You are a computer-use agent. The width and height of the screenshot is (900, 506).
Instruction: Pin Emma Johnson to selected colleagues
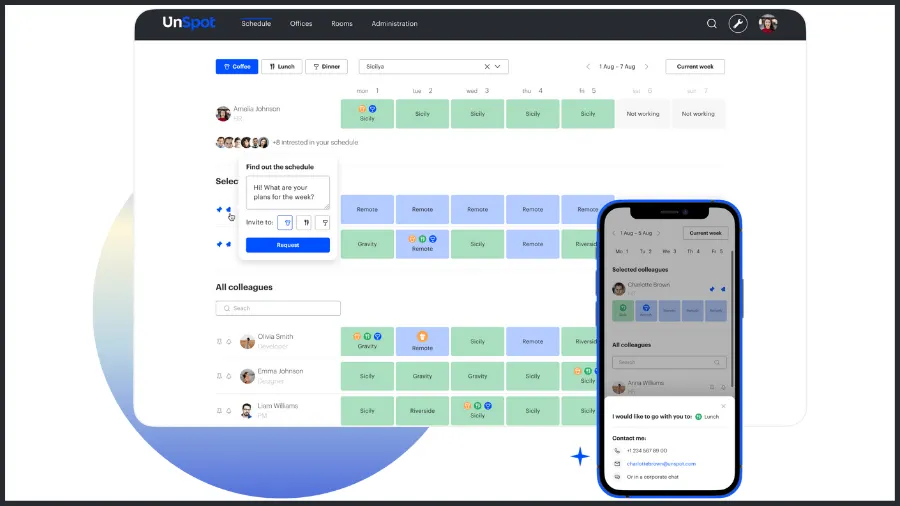point(219,376)
